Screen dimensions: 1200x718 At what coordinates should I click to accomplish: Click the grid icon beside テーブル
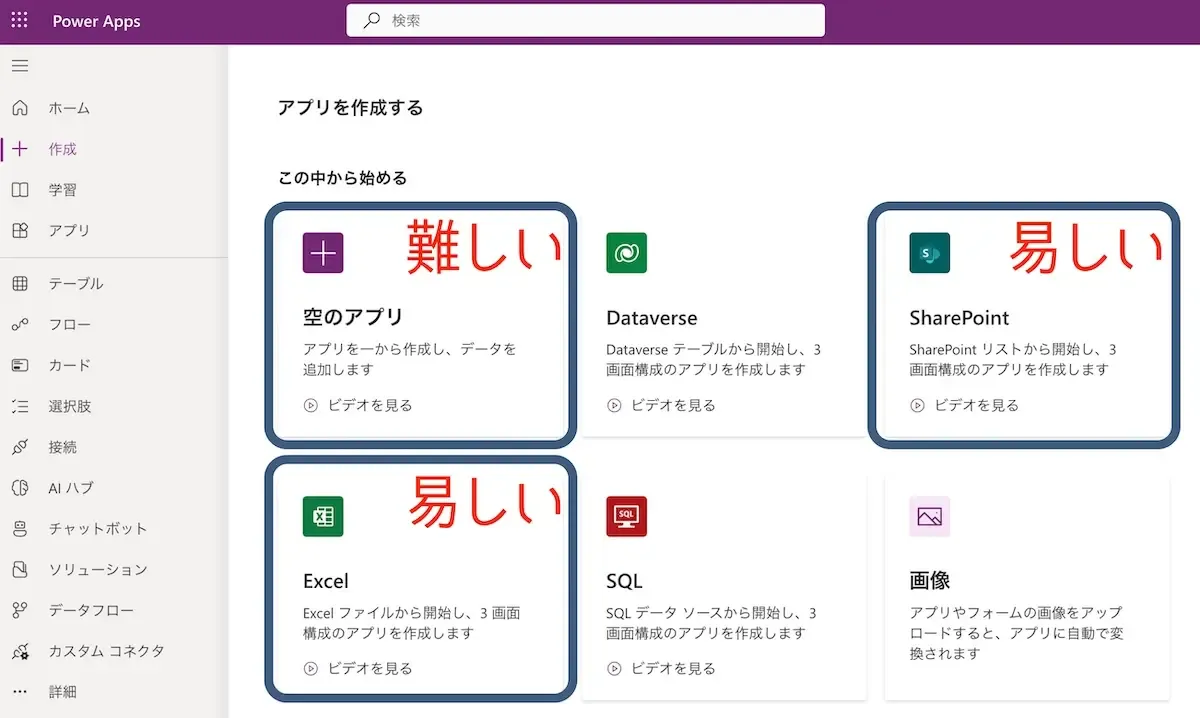pyautogui.click(x=20, y=284)
